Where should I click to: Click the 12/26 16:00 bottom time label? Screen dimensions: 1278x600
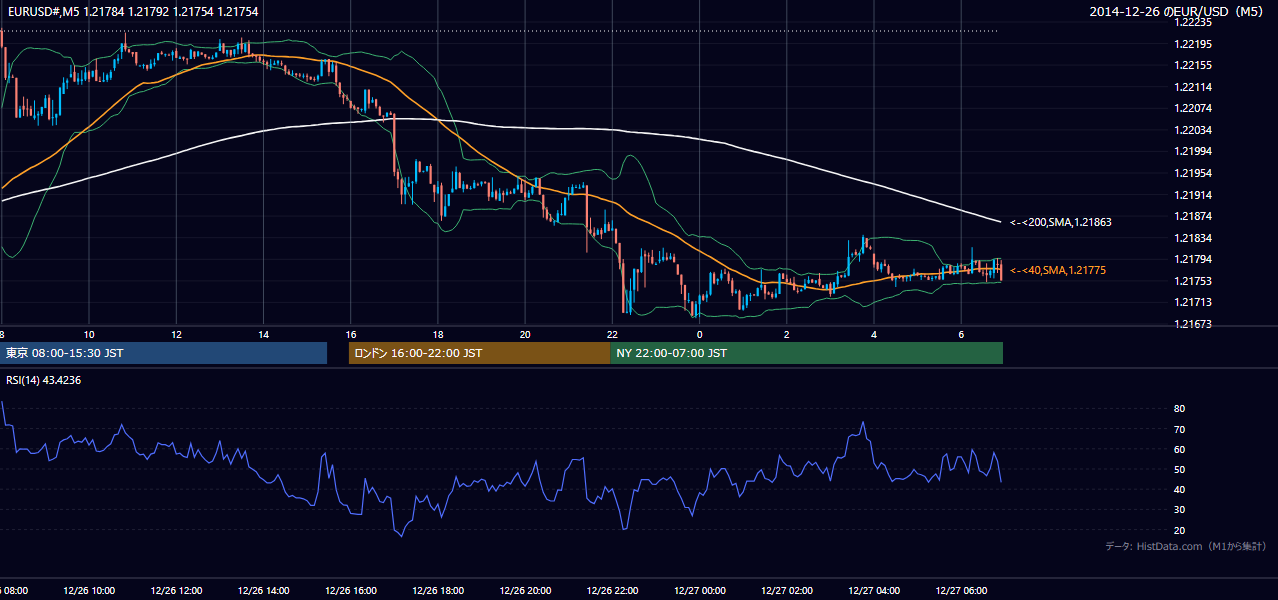click(351, 591)
